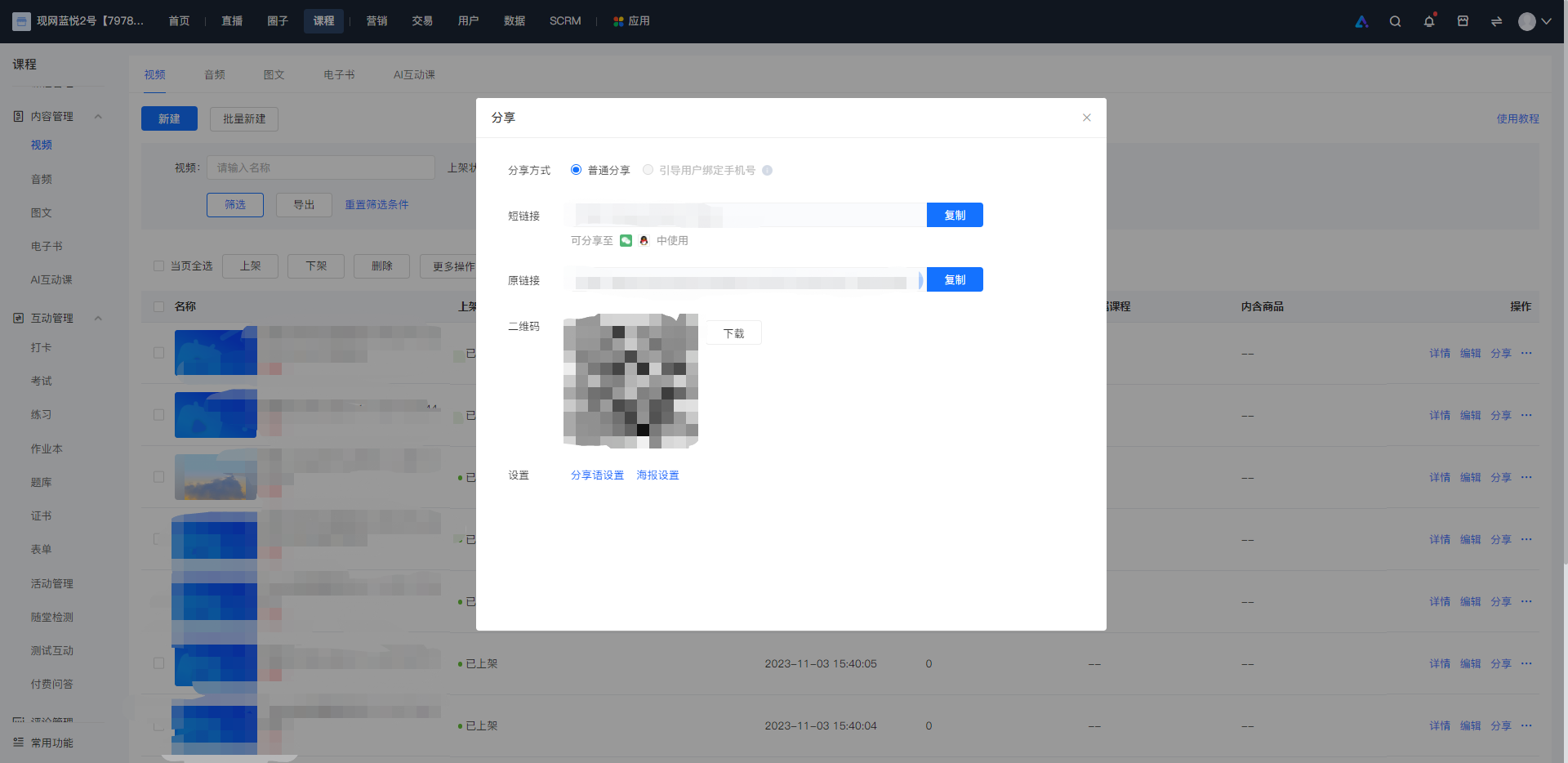Screen dimensions: 1568x763
Task: Click the info icon beside 引导用户绑定手机号
Action: click(767, 170)
